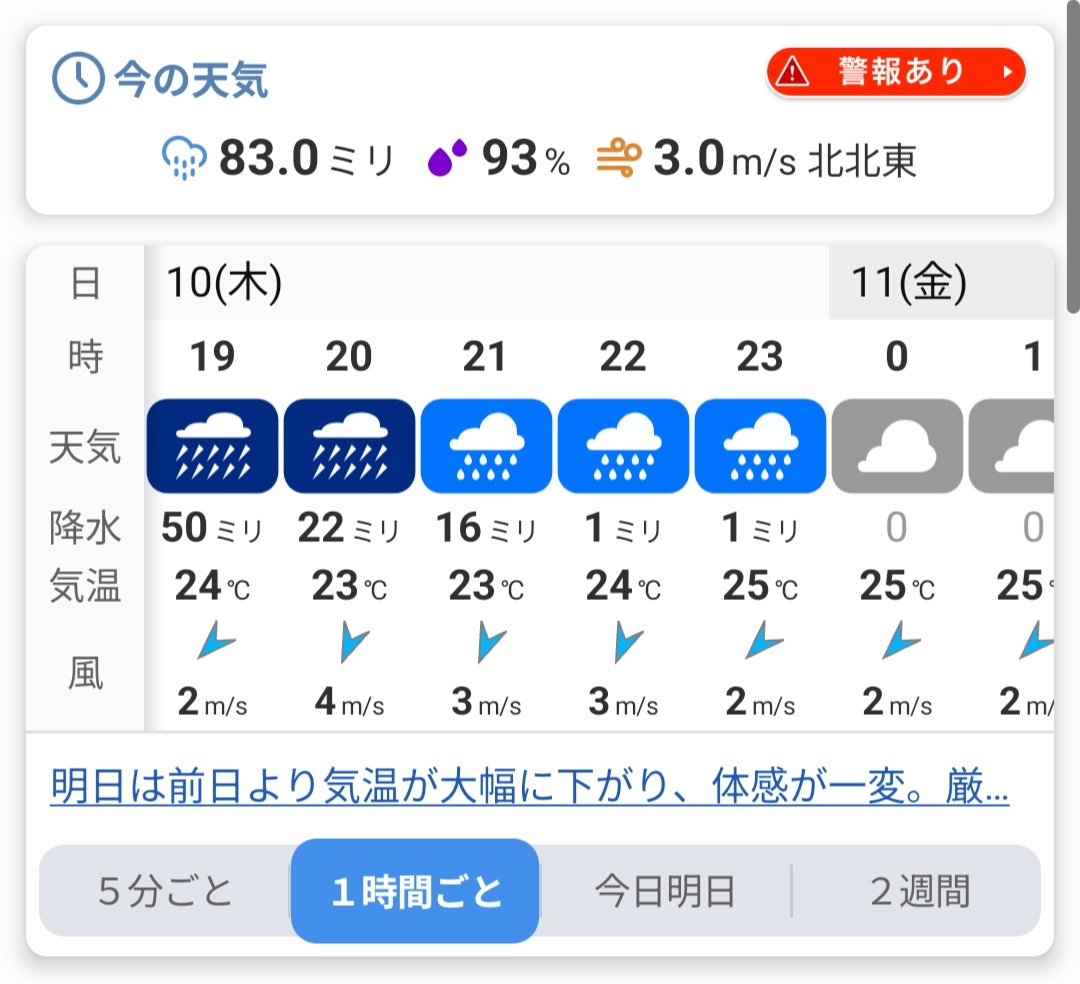Switch to the 2週間 tab
This screenshot has width=1080, height=984.
point(918,891)
